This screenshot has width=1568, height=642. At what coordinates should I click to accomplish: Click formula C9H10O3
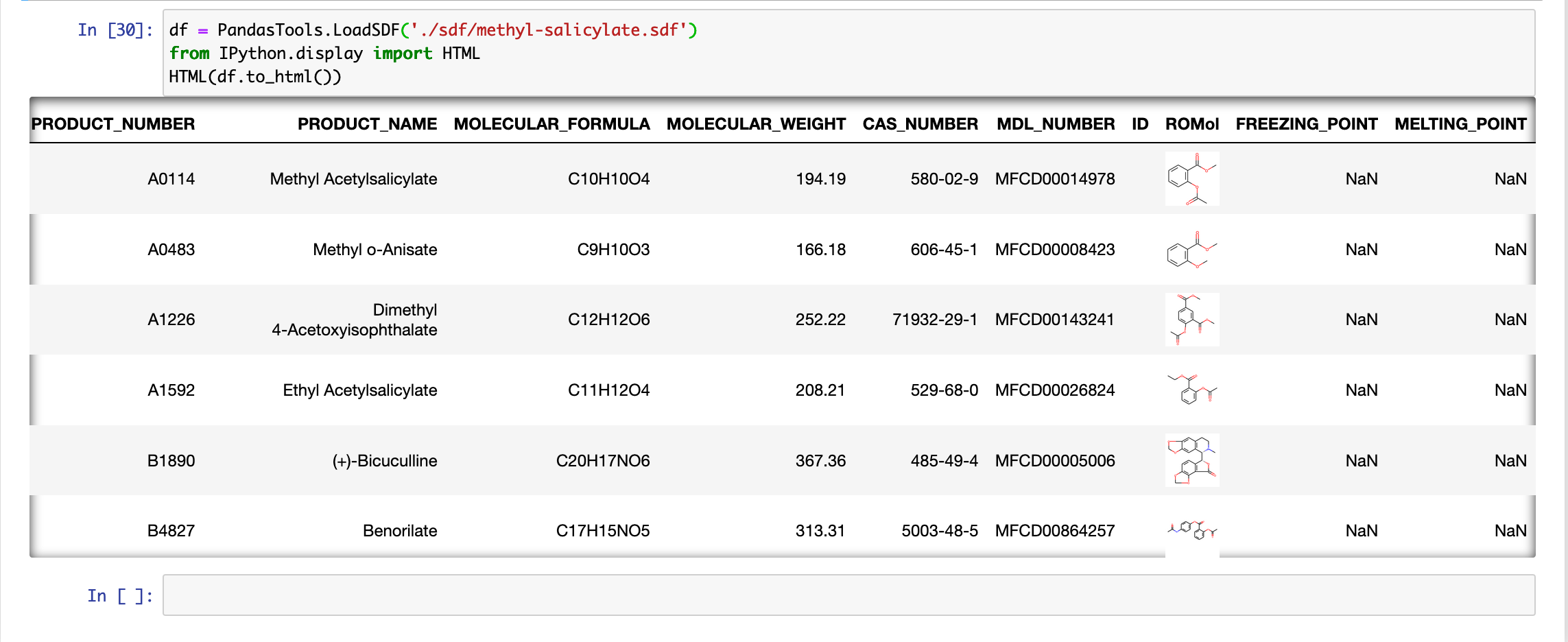click(x=613, y=250)
